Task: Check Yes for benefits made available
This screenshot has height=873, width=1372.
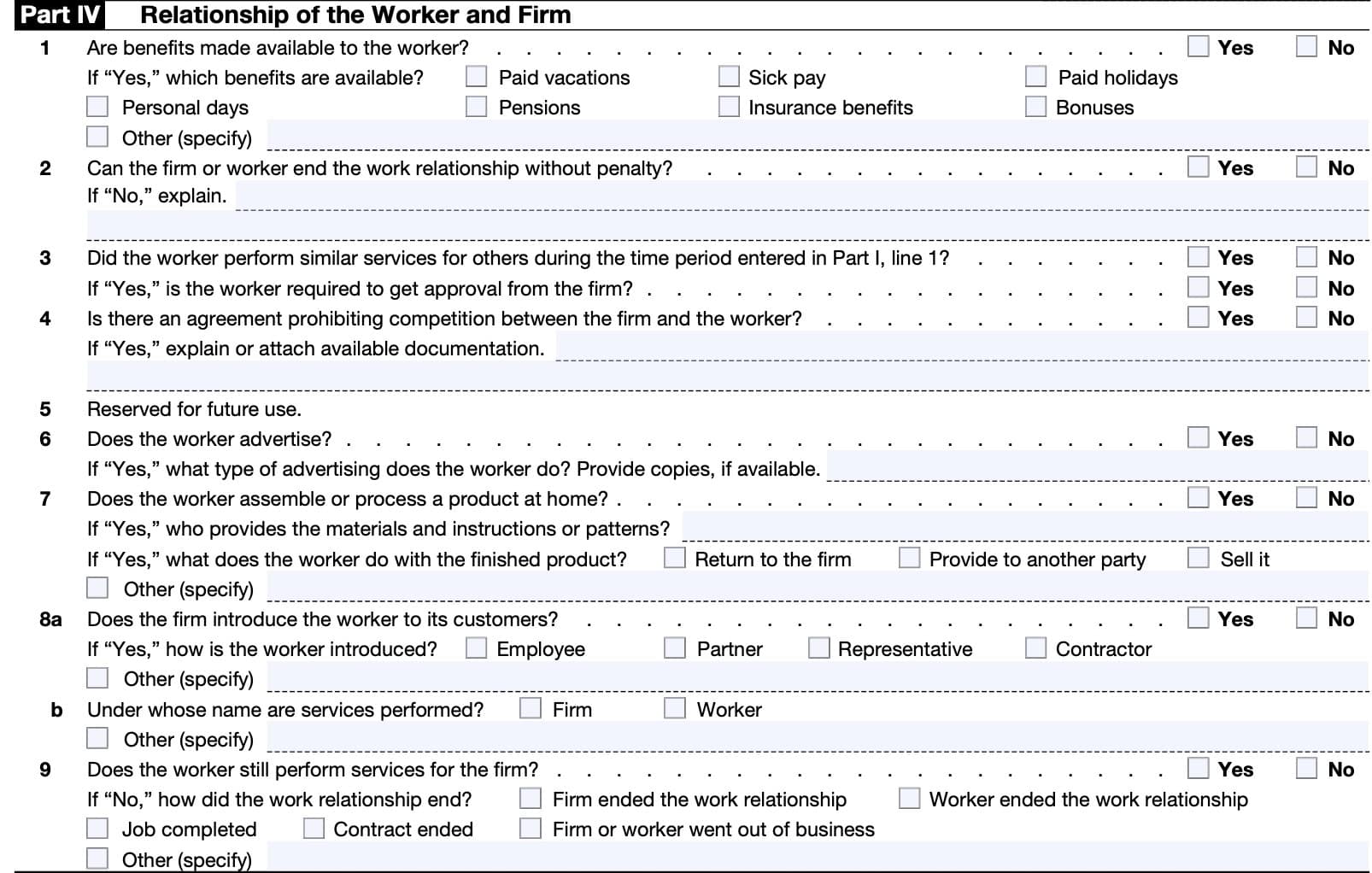Action: (x=1198, y=47)
